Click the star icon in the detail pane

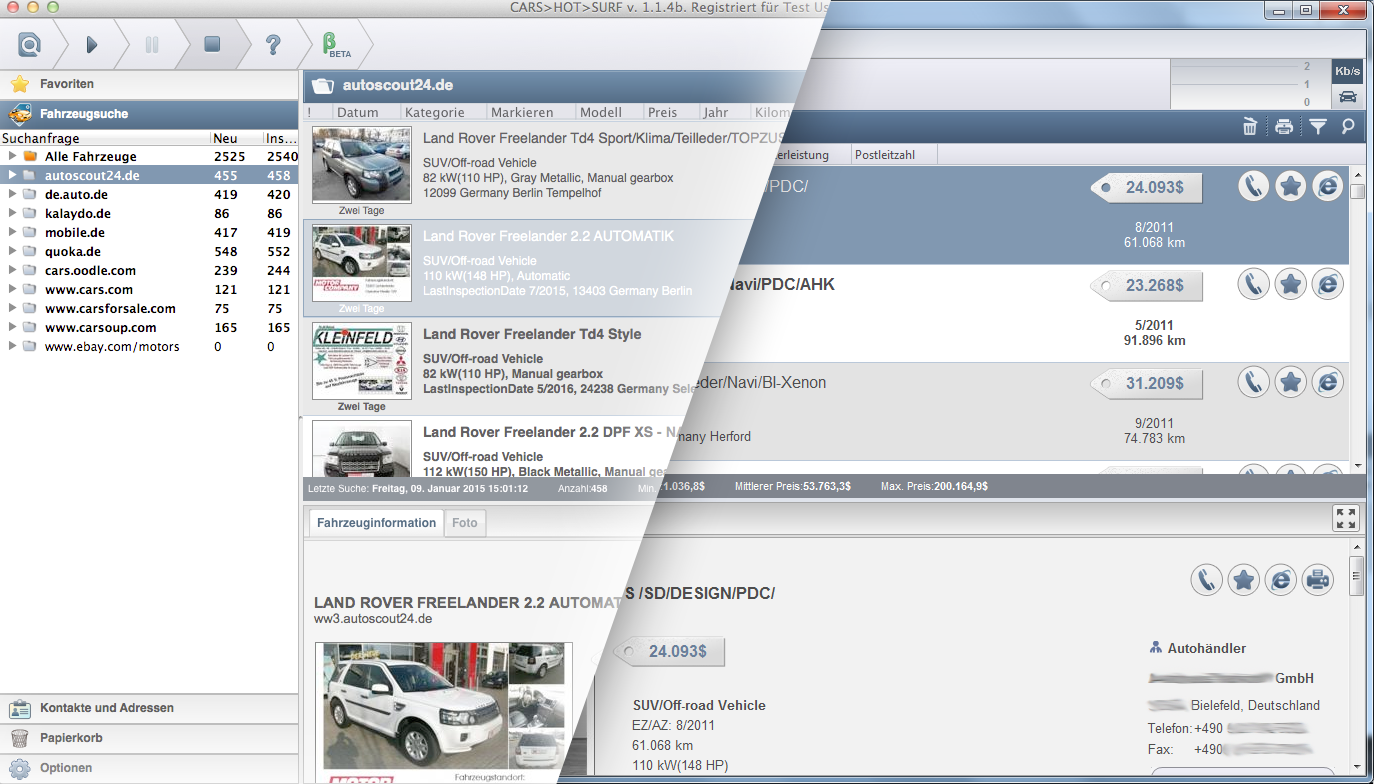[1244, 579]
